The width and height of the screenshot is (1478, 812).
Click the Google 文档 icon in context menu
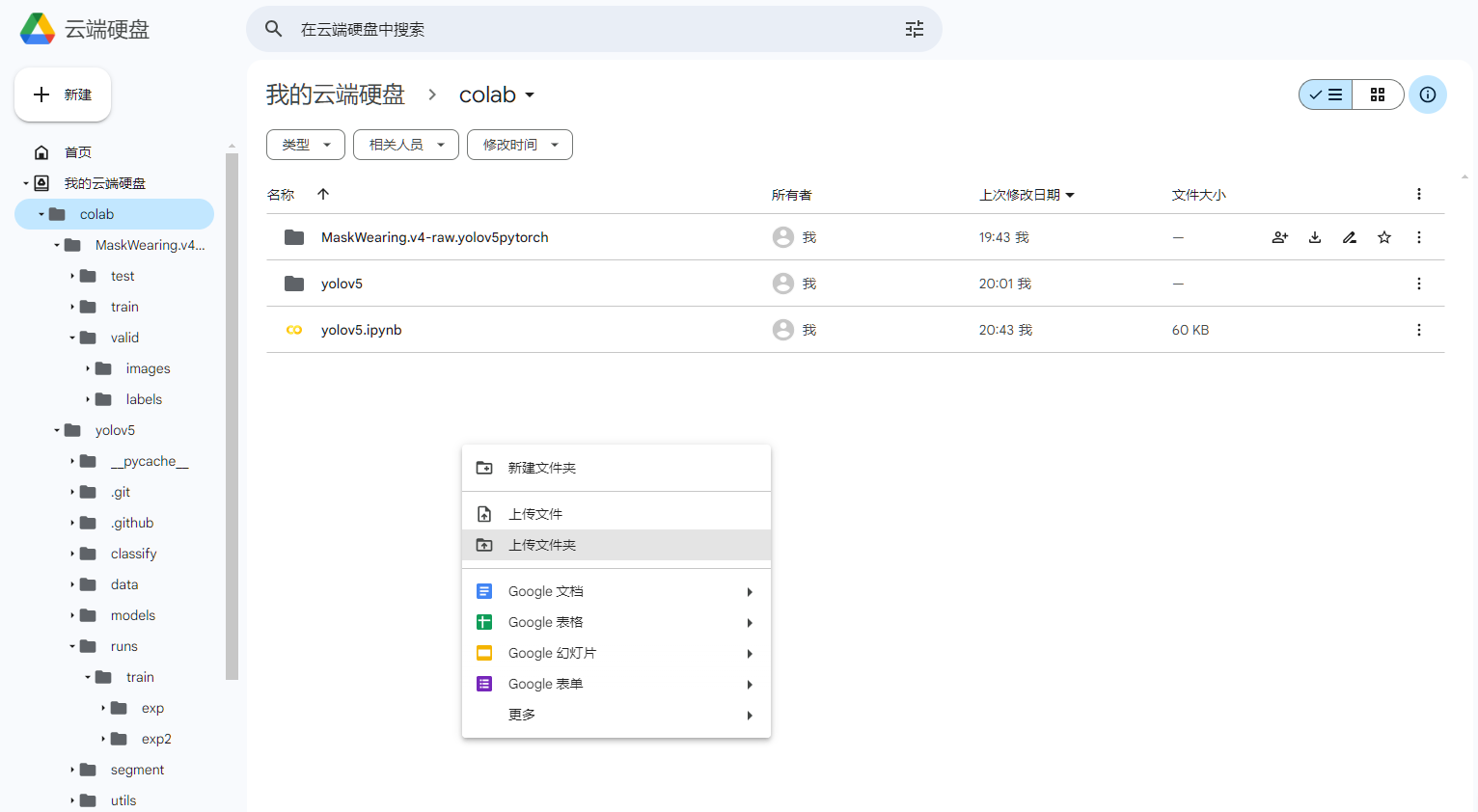click(x=484, y=591)
